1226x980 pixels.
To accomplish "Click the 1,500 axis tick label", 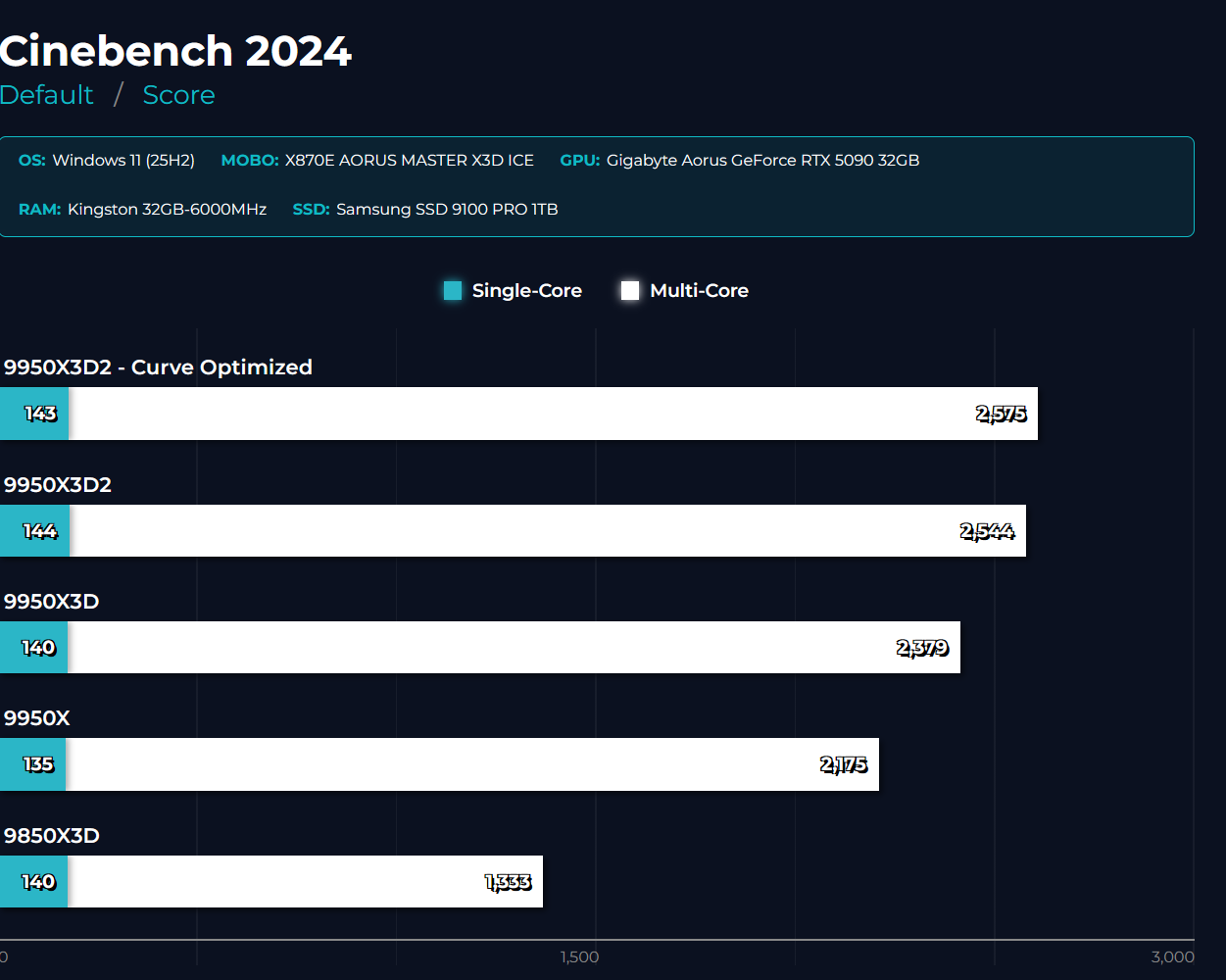I will click(x=579, y=957).
